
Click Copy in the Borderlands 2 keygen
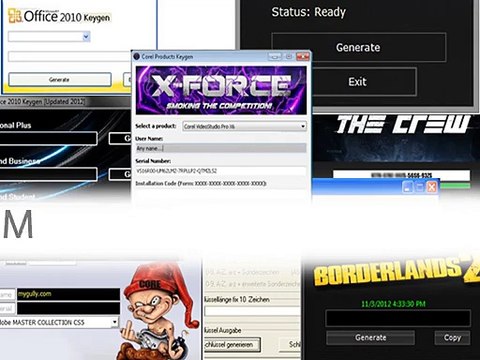point(452,338)
